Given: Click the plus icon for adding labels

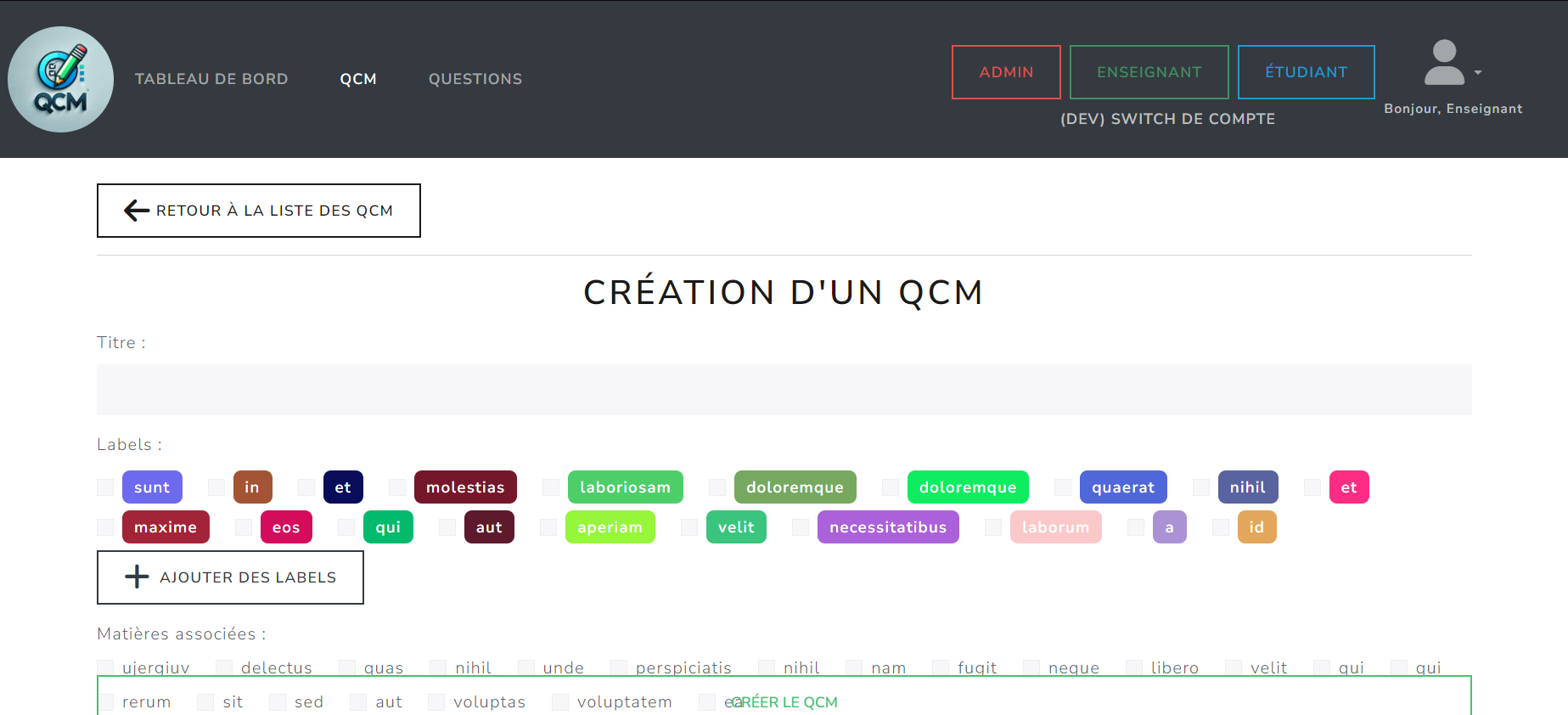Looking at the screenshot, I should coord(137,577).
